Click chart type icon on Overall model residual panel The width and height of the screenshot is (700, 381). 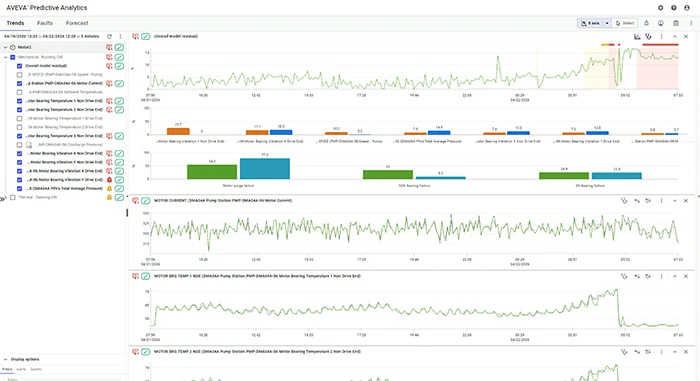(637, 37)
